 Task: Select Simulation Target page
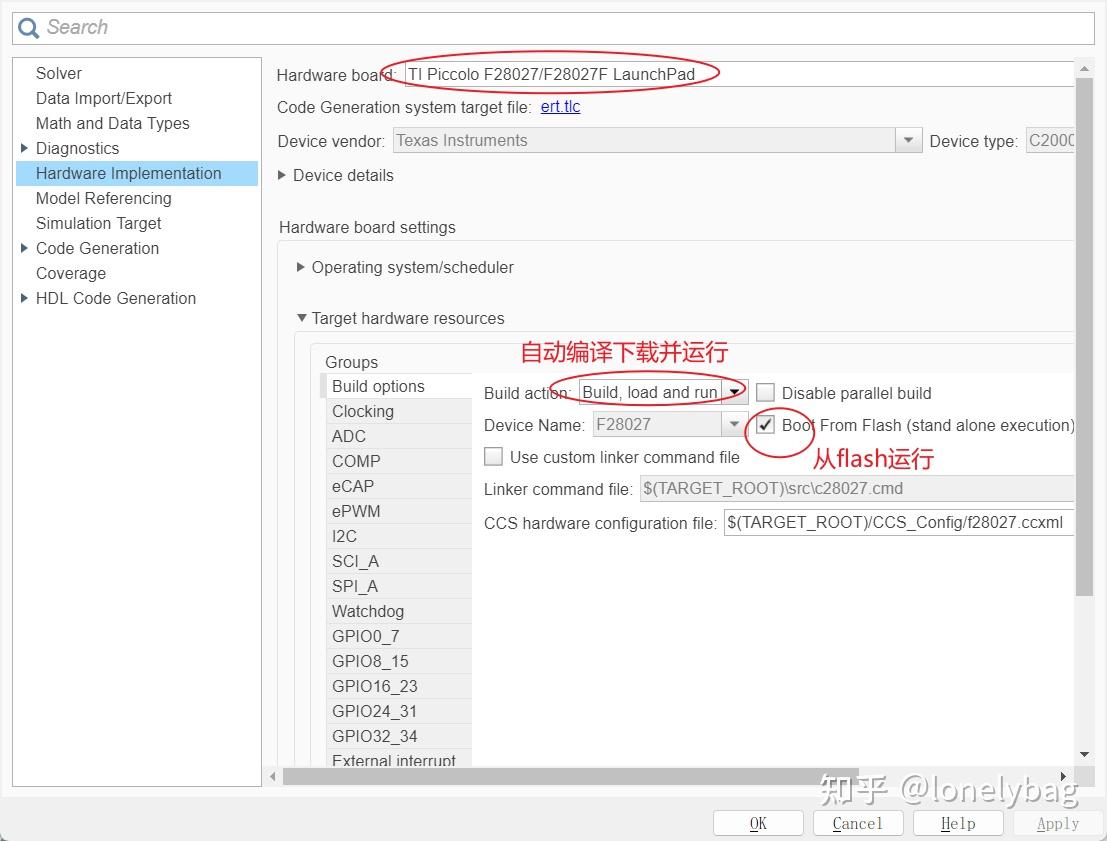[98, 223]
